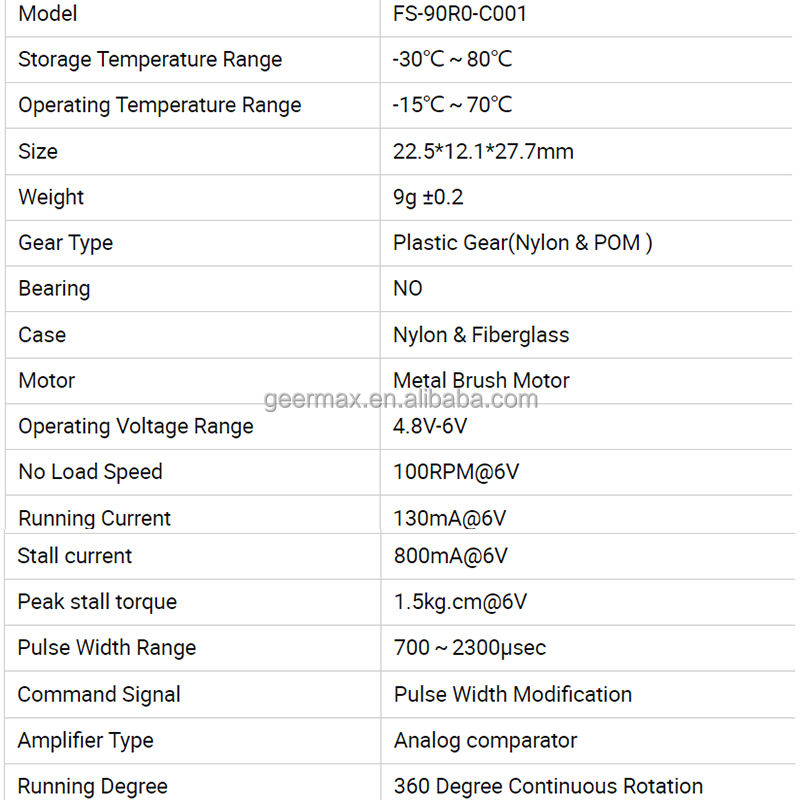The image size is (800, 800).
Task: Select the Command Signal label
Action: (x=99, y=694)
